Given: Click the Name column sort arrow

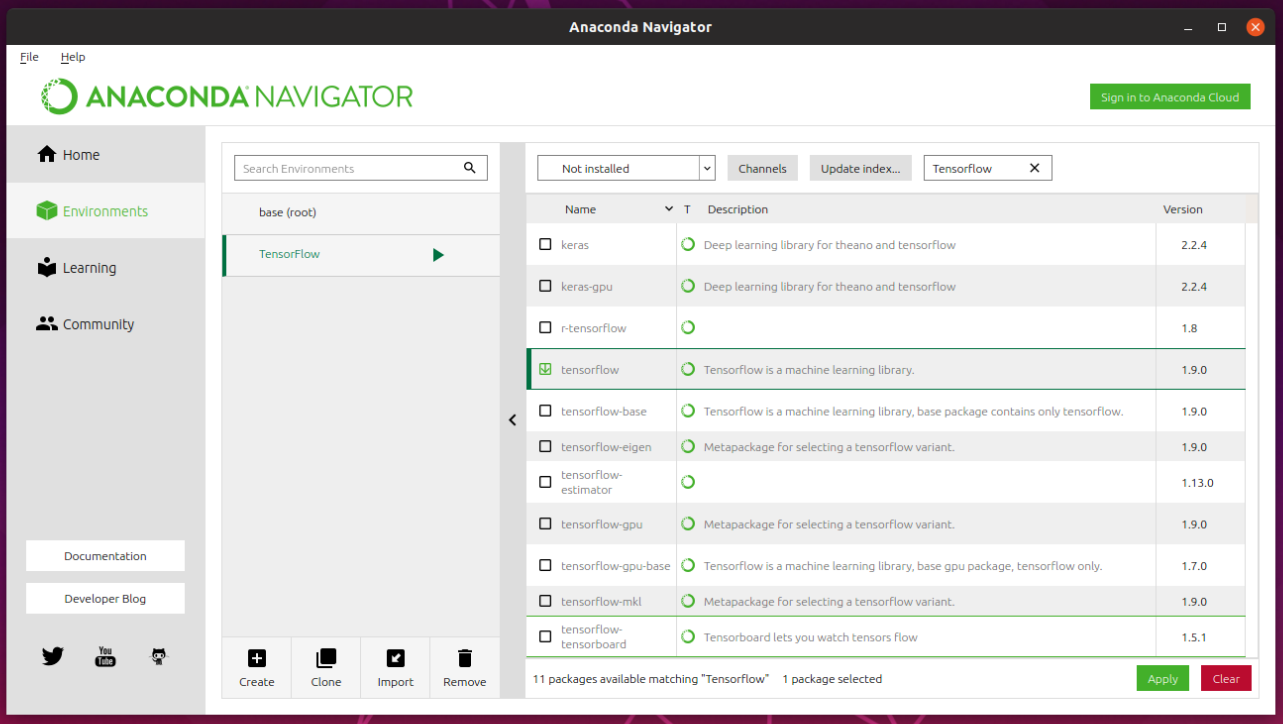Looking at the screenshot, I should tap(669, 209).
